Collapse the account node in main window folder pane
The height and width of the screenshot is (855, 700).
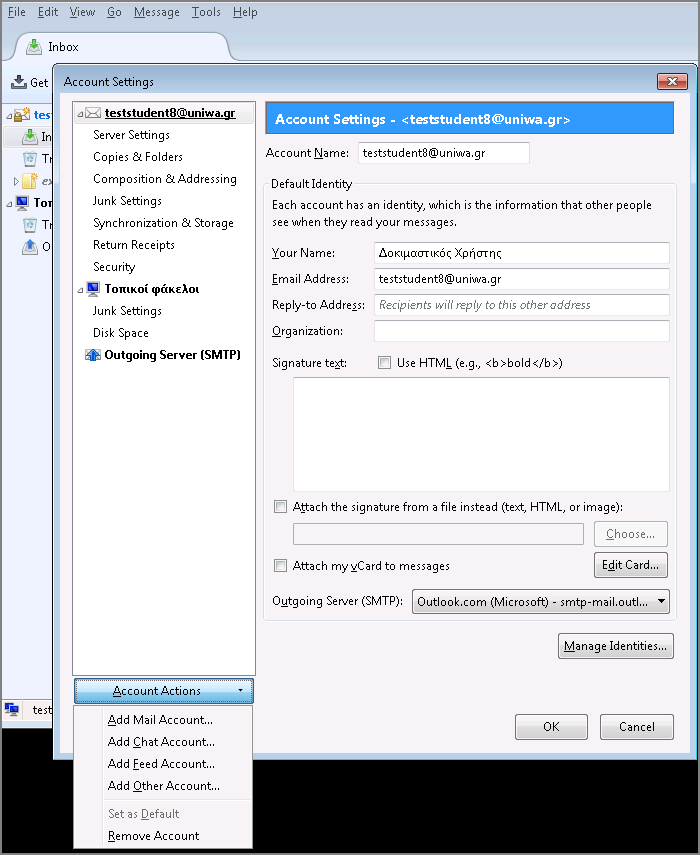pyautogui.click(x=9, y=116)
